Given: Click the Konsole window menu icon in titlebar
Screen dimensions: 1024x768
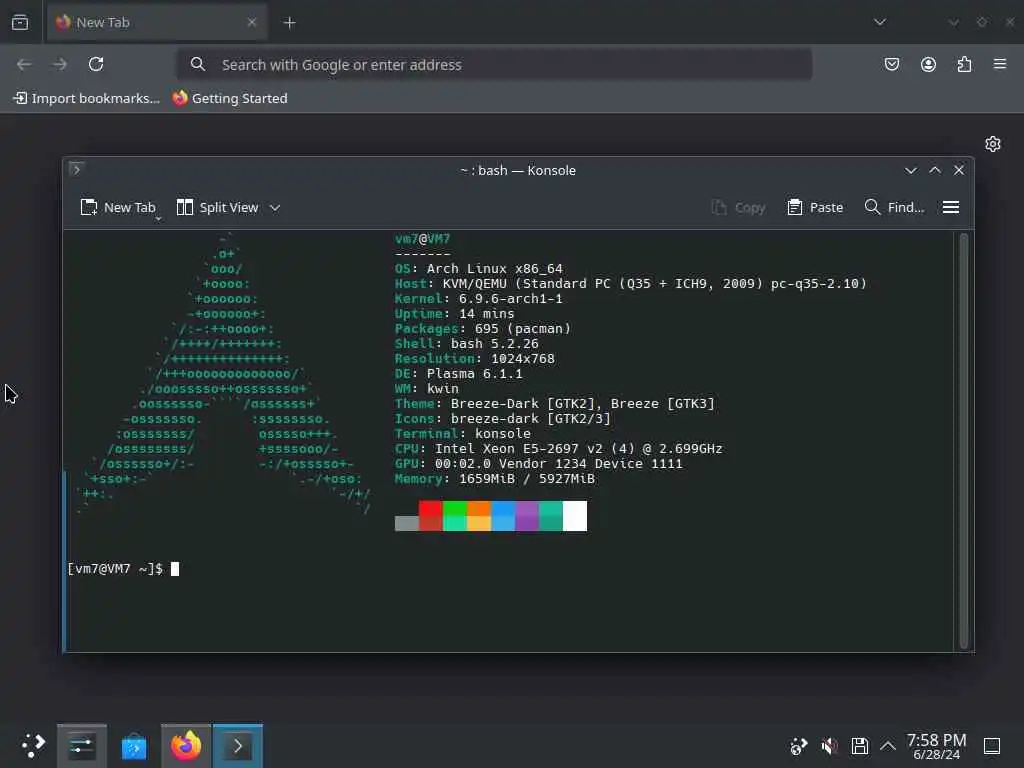Looking at the screenshot, I should coord(76,170).
